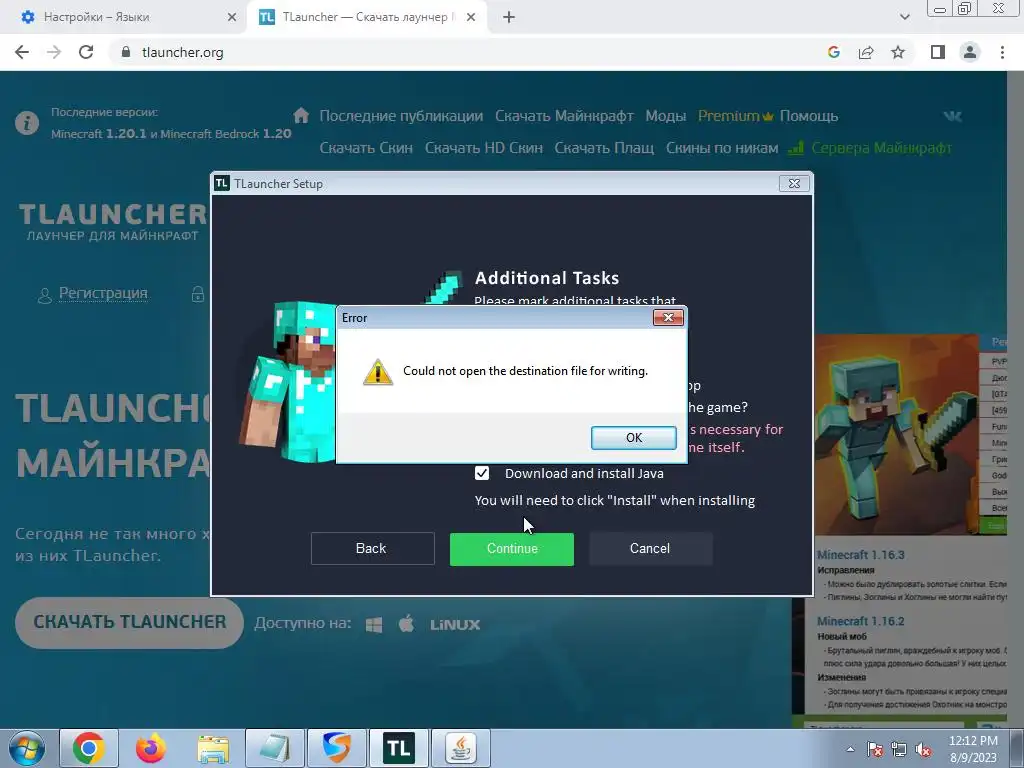Click the taskbar clock 12:12 PM
The width and height of the screenshot is (1024, 768).
click(973, 749)
